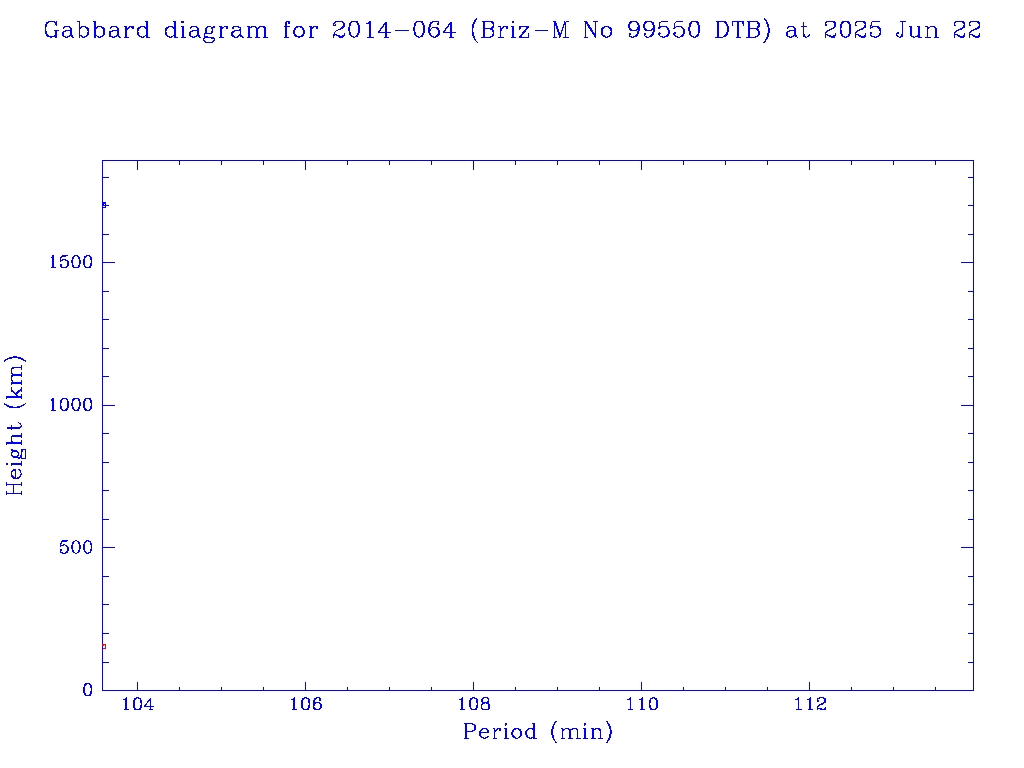Click the 104 tick label on period axis

137,705
